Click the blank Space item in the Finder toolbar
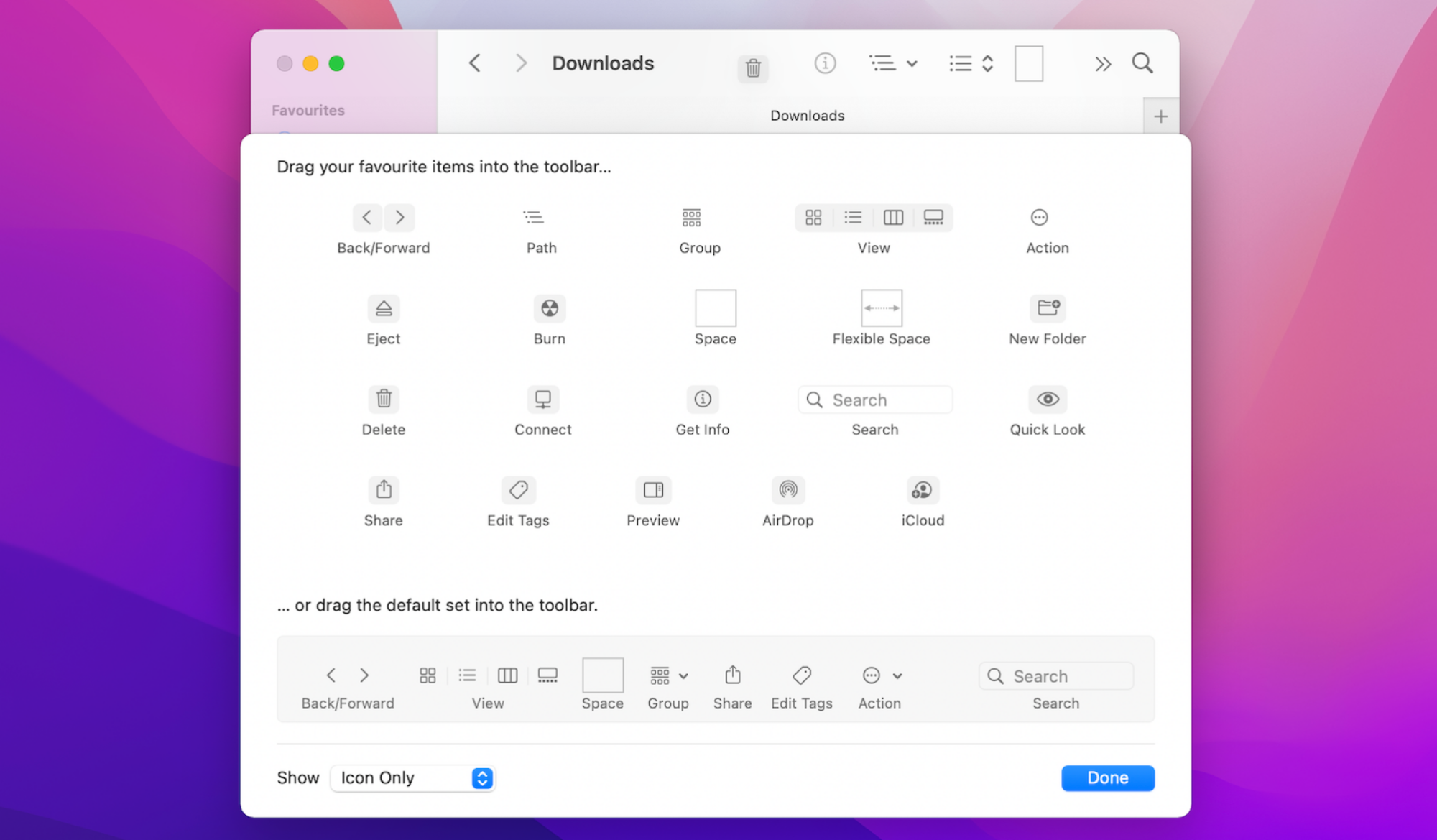The height and width of the screenshot is (840, 1437). pos(1029,63)
